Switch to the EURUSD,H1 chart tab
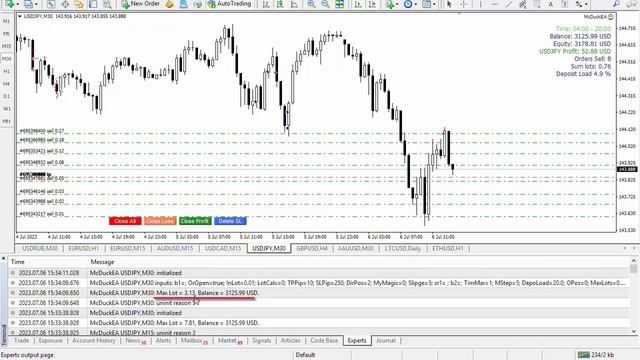Image resolution: width=640 pixels, height=360 pixels. point(83,248)
